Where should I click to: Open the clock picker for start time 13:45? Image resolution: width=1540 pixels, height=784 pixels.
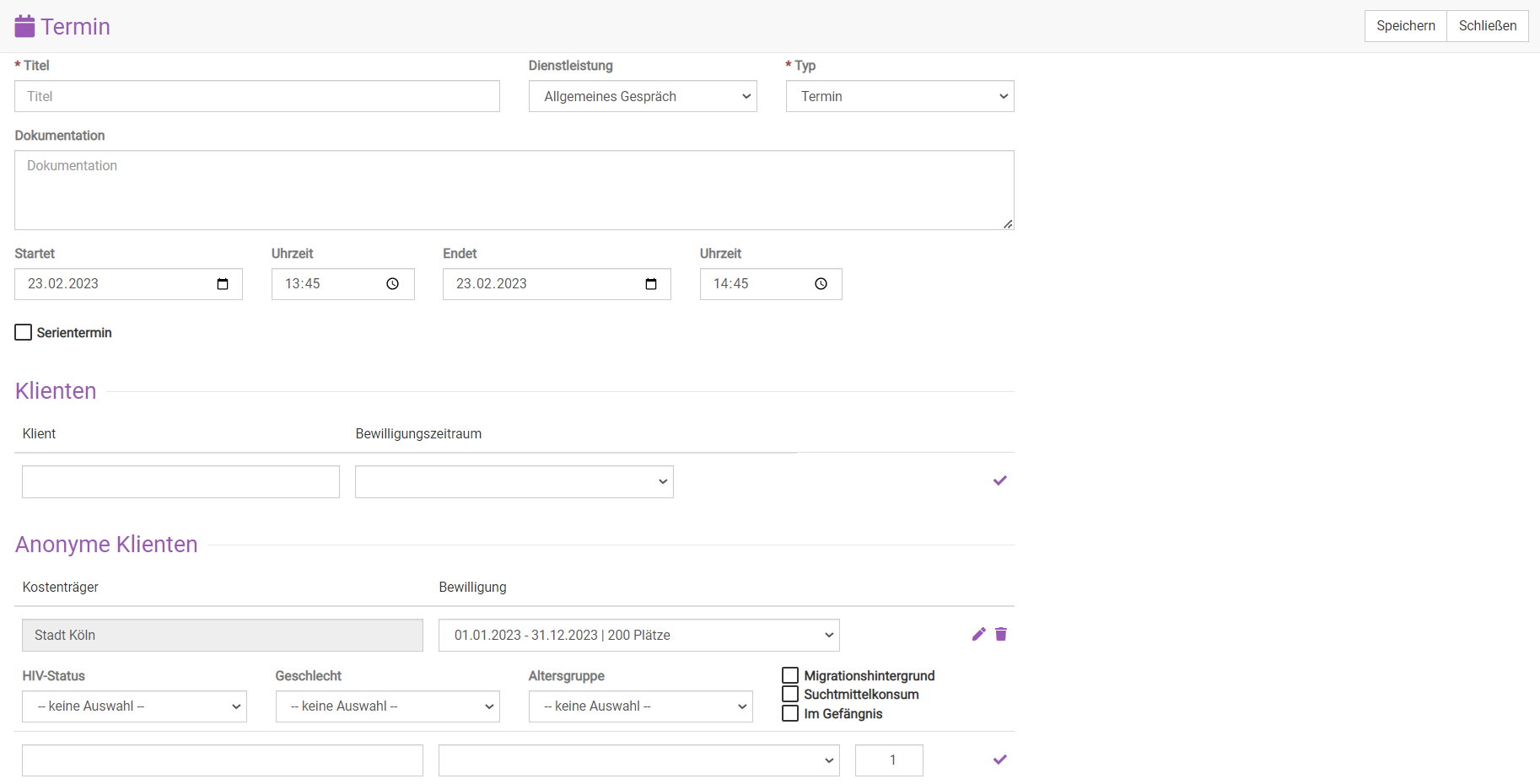pyautogui.click(x=393, y=284)
